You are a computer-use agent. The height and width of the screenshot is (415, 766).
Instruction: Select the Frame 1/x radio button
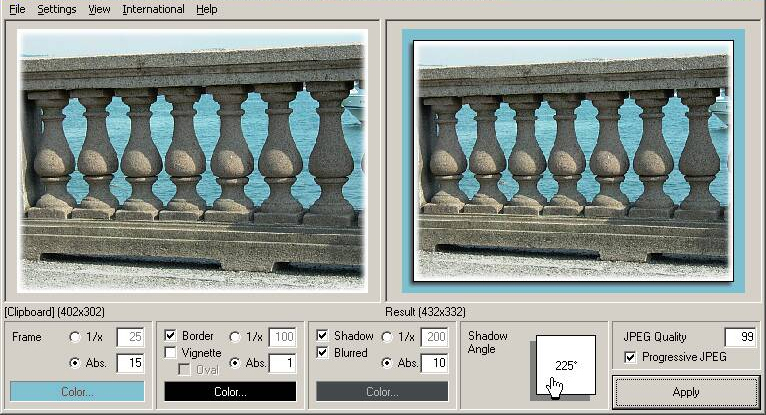tap(75, 337)
